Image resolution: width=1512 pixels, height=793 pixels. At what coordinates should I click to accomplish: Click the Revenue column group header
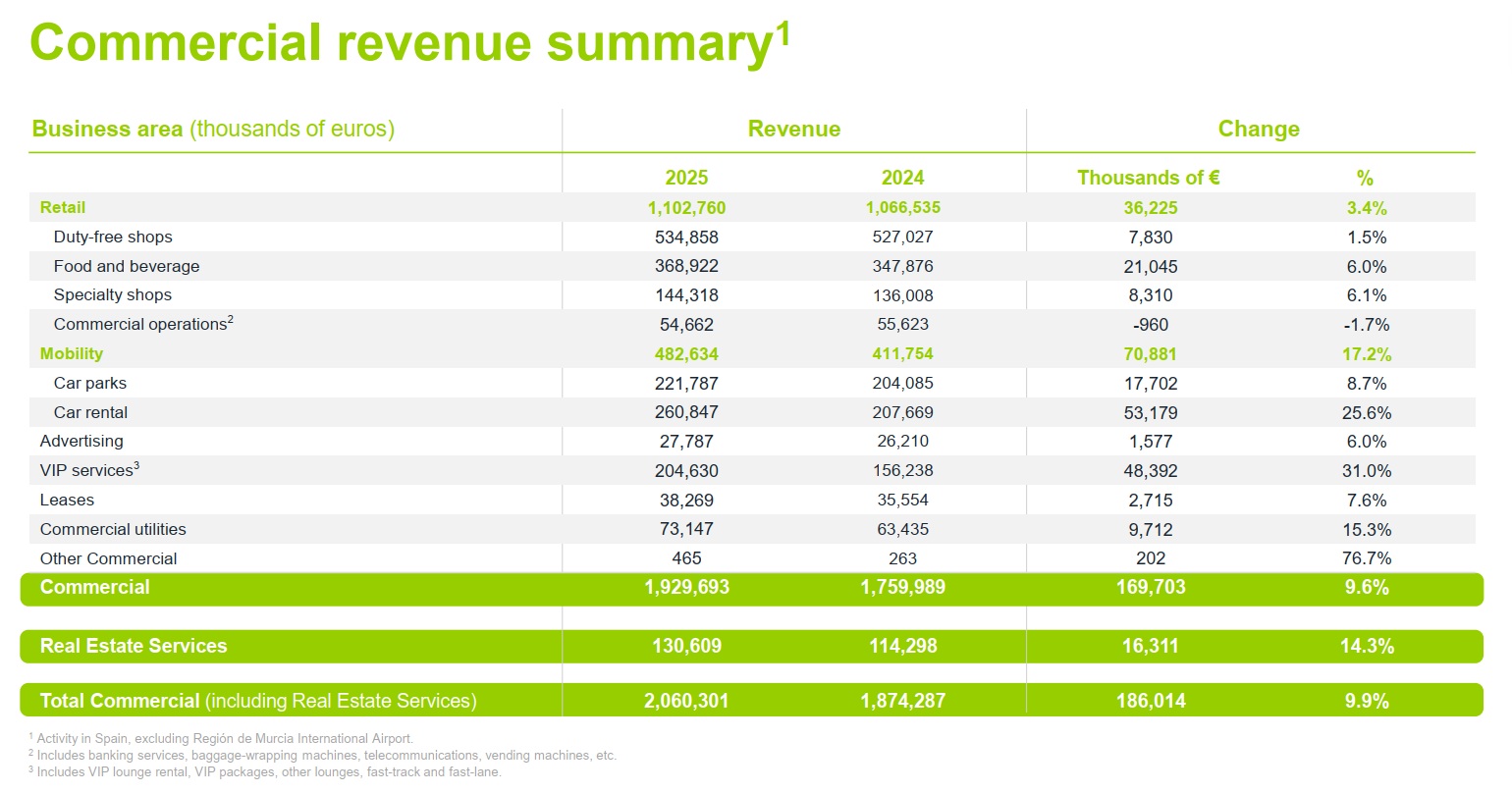click(x=794, y=129)
